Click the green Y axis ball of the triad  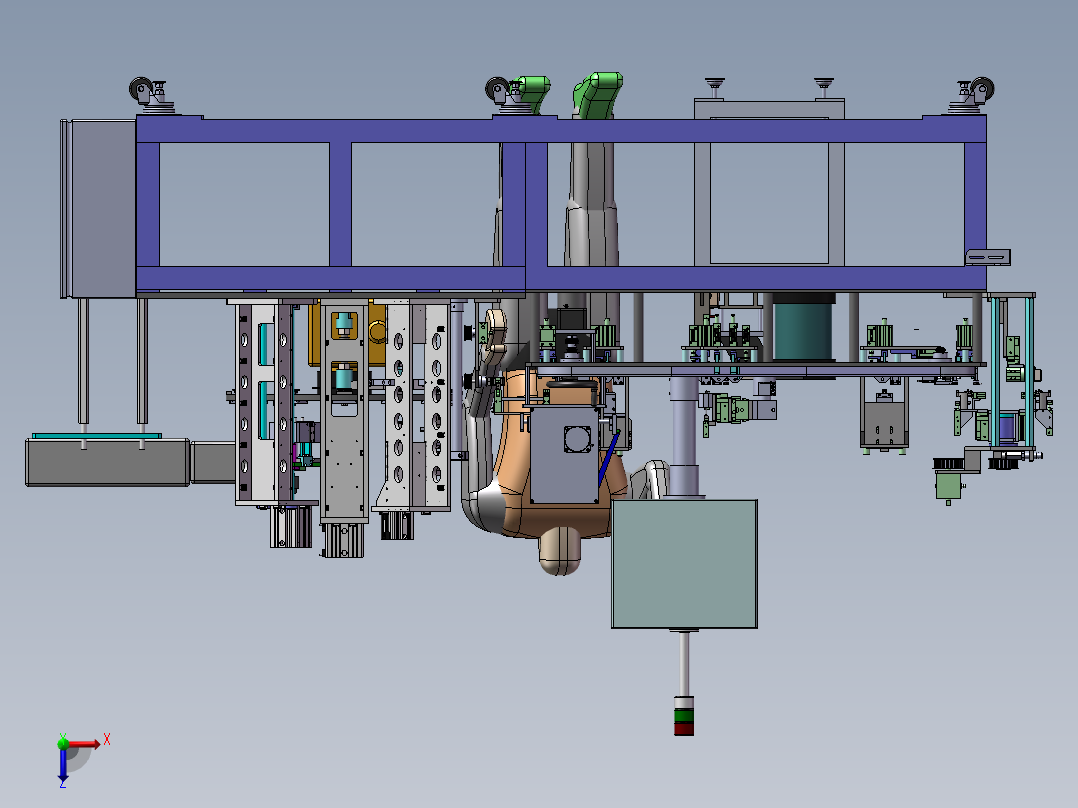point(63,743)
